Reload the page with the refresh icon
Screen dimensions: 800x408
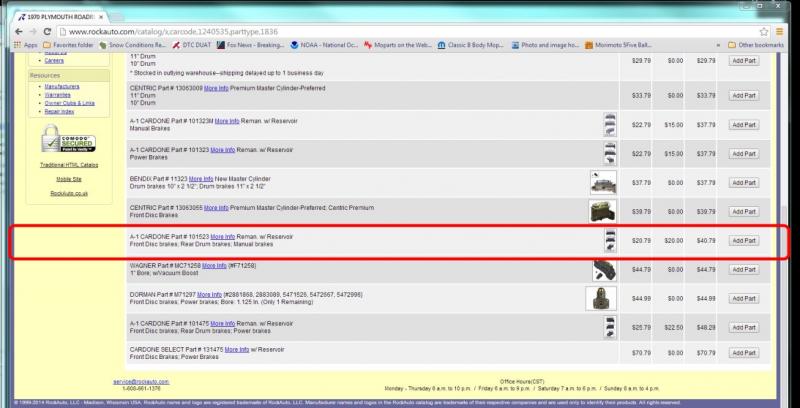(x=47, y=32)
